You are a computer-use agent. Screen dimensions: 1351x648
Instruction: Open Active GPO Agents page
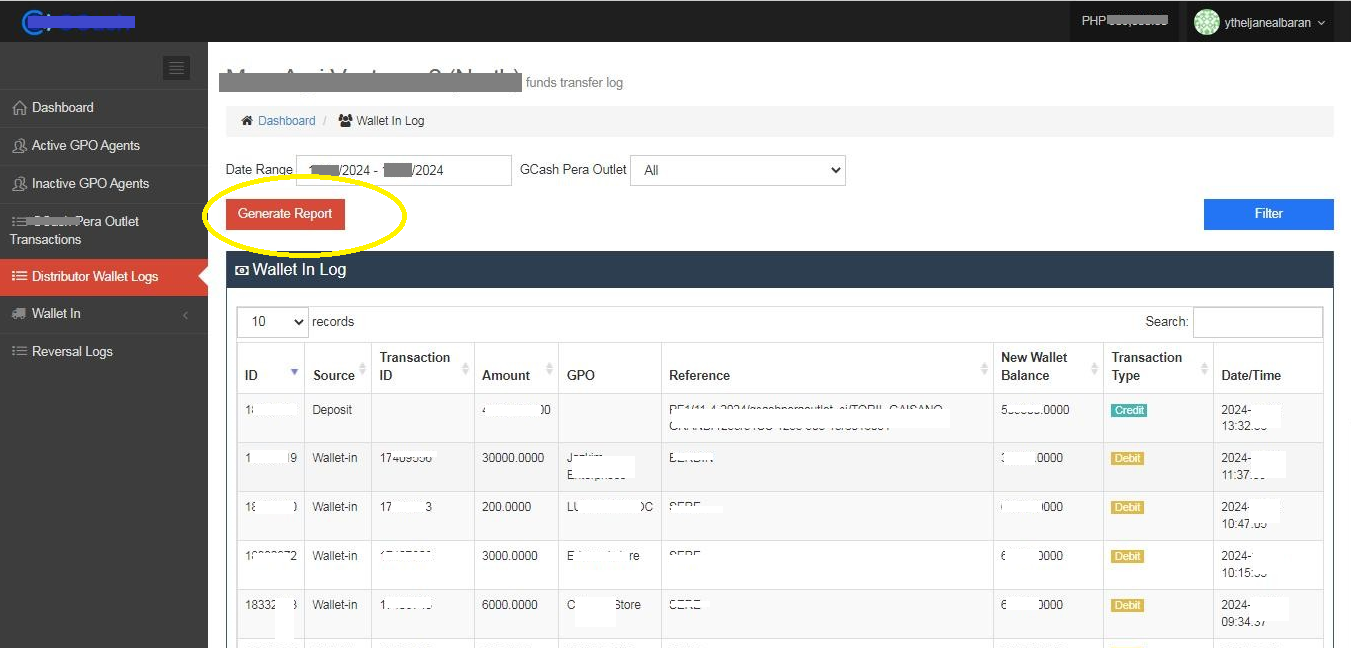click(104, 146)
